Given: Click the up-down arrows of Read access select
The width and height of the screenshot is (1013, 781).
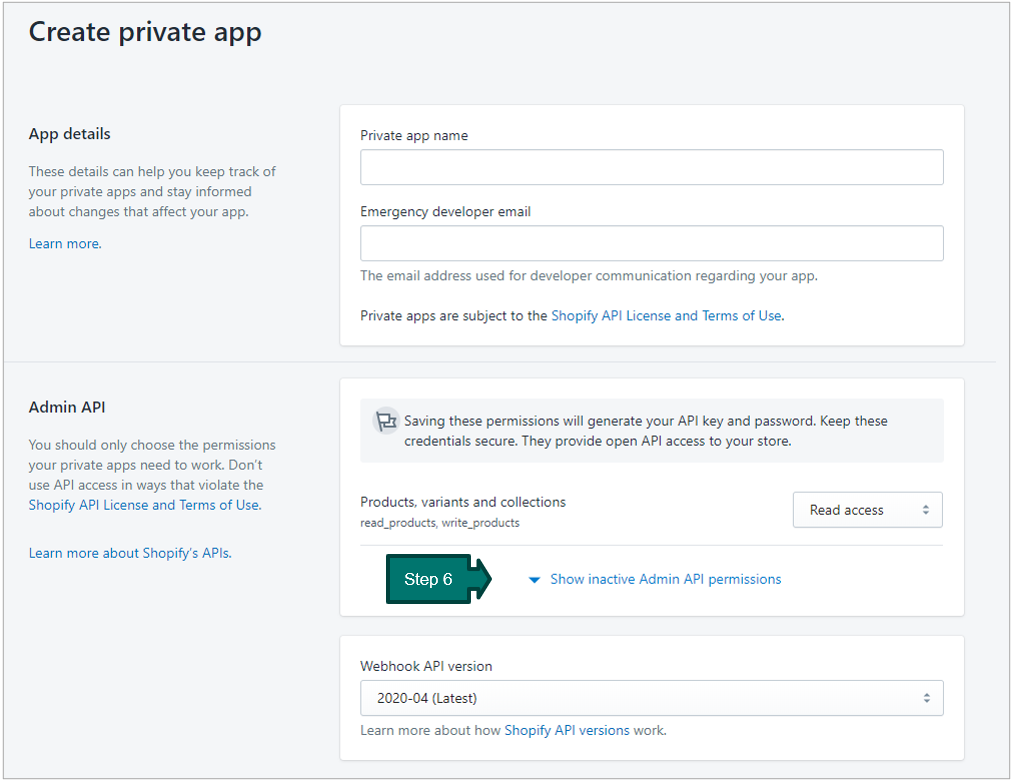Looking at the screenshot, I should coord(925,510).
